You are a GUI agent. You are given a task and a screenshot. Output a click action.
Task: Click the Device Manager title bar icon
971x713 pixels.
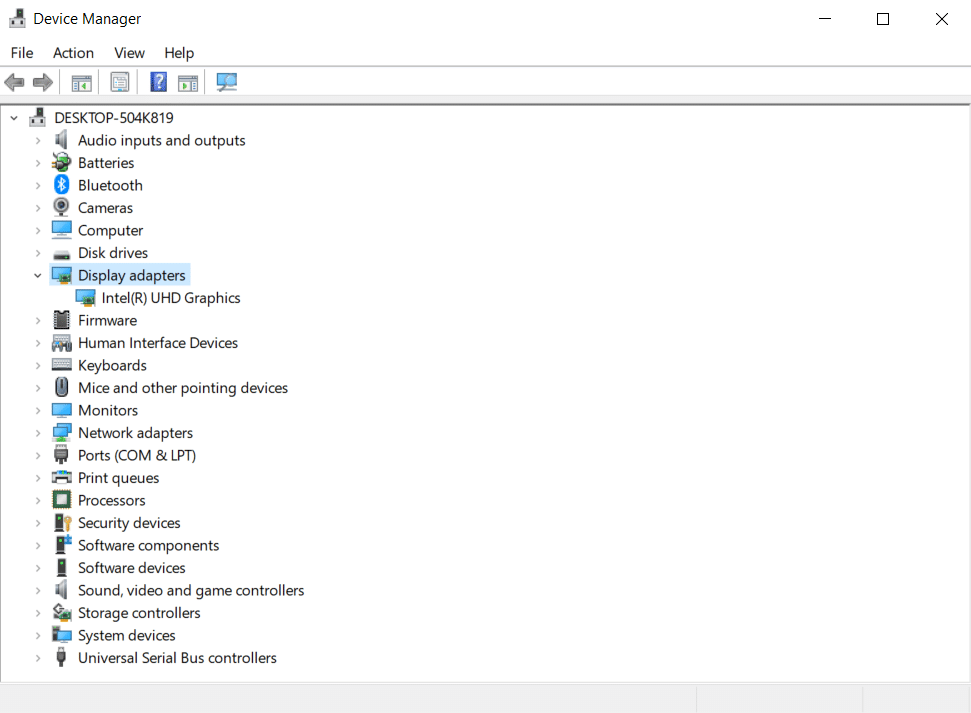(x=16, y=17)
